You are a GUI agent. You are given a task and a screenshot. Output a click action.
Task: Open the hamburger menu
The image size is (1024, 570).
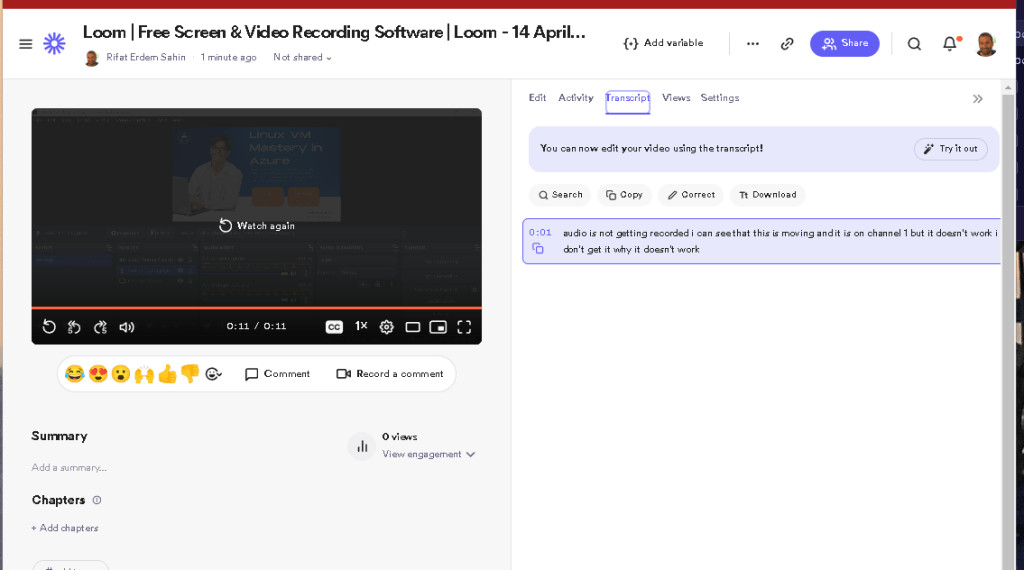click(25, 44)
